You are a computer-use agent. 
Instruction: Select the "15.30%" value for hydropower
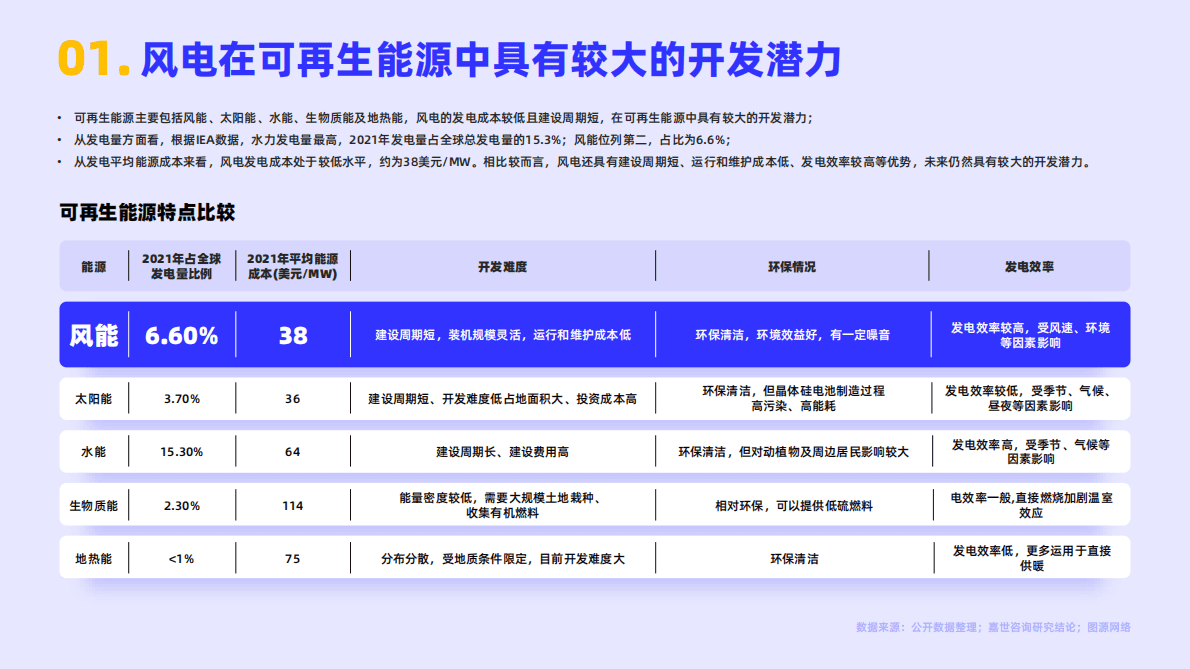click(181, 451)
